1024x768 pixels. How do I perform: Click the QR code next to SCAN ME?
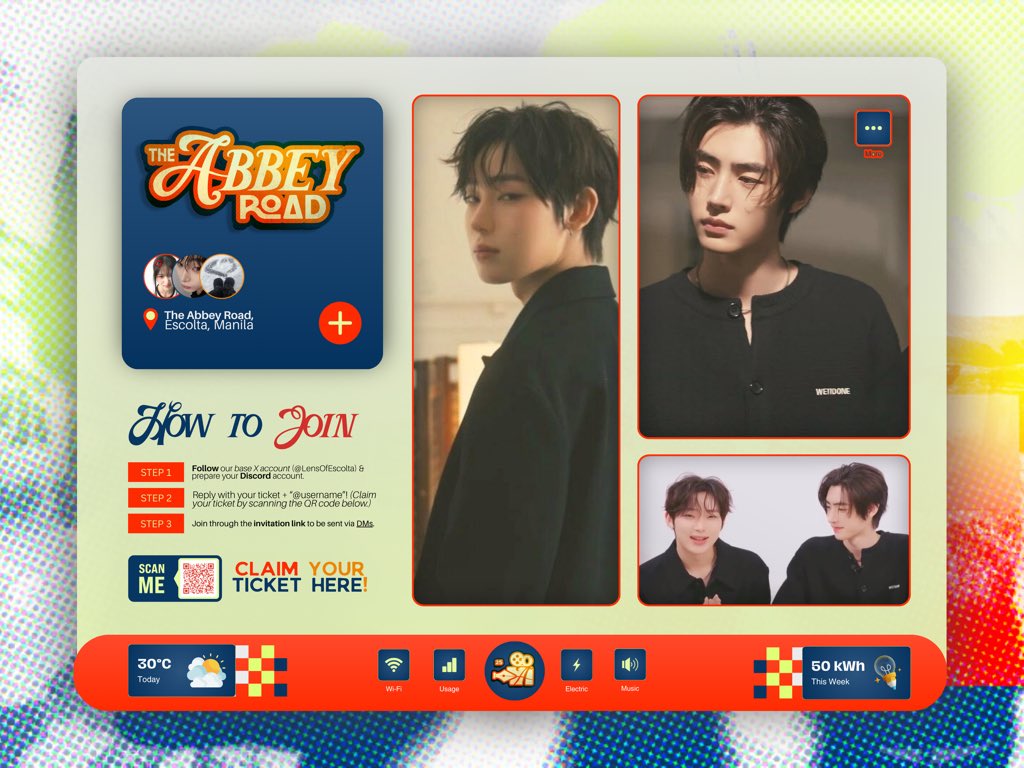point(198,578)
